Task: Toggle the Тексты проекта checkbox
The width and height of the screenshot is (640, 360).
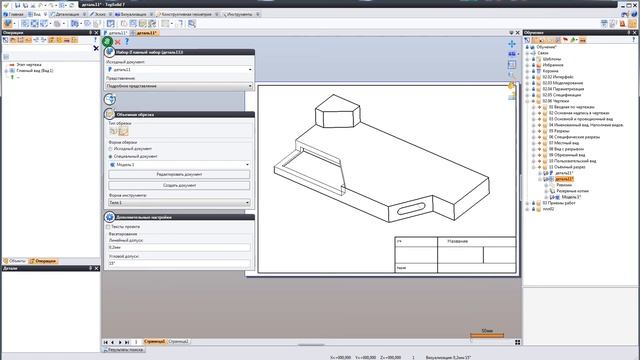Action: coord(108,227)
